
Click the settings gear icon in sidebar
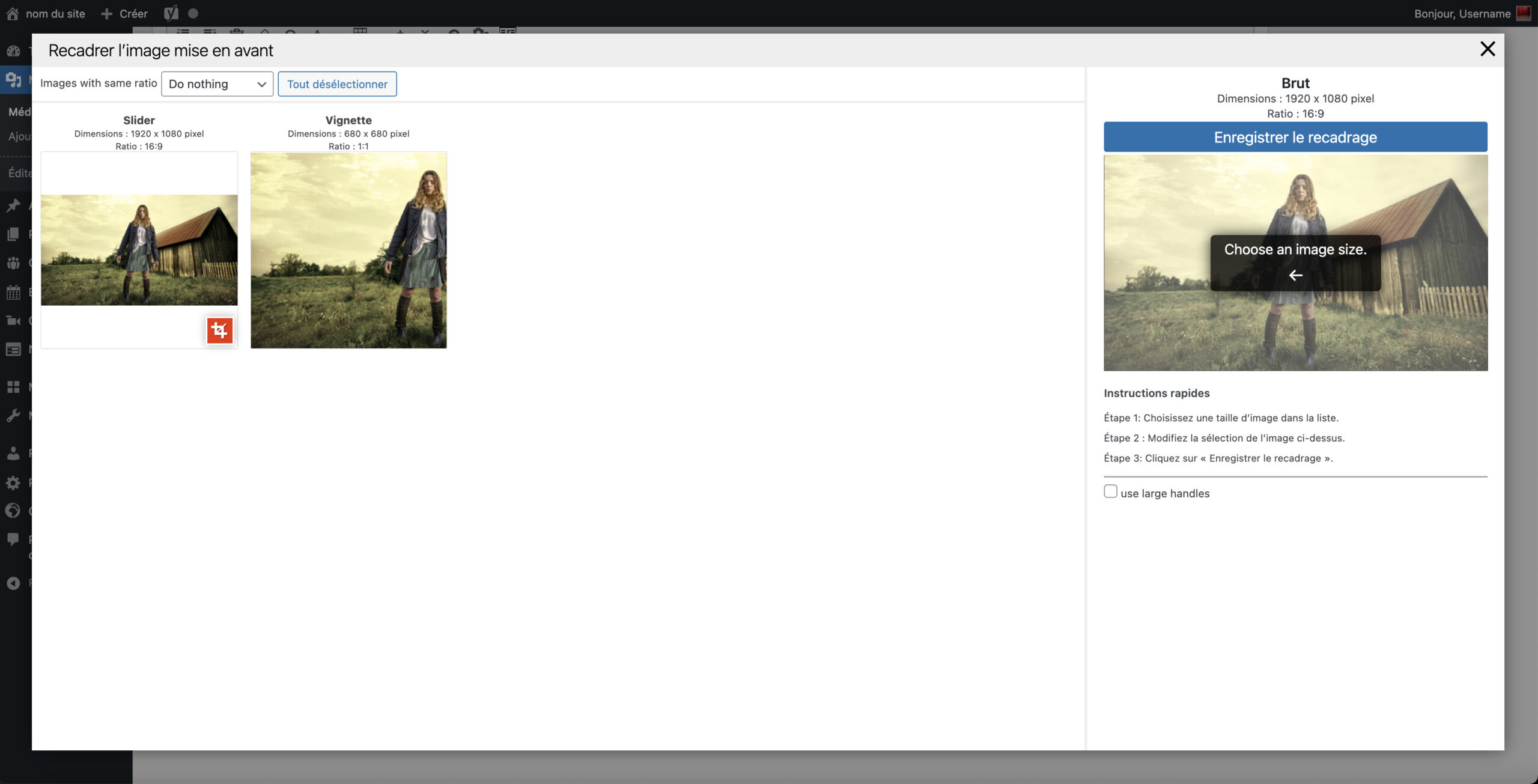click(13, 482)
